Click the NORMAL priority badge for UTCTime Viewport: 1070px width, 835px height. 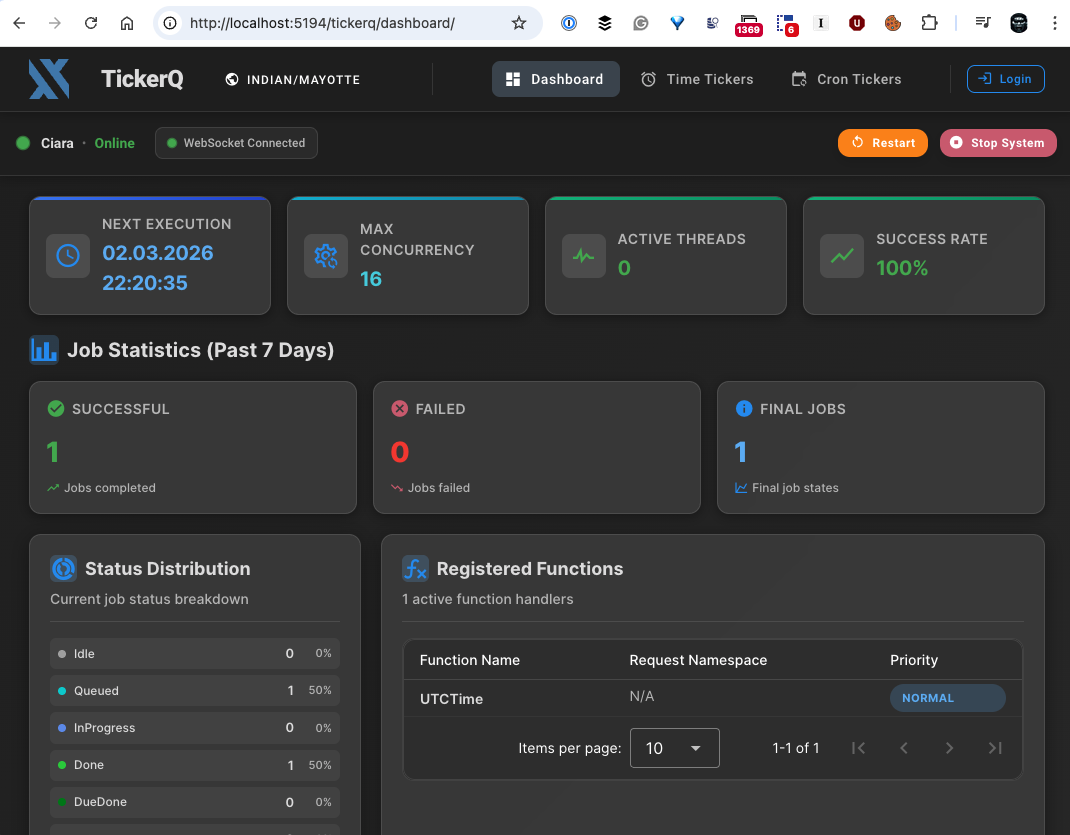click(947, 698)
